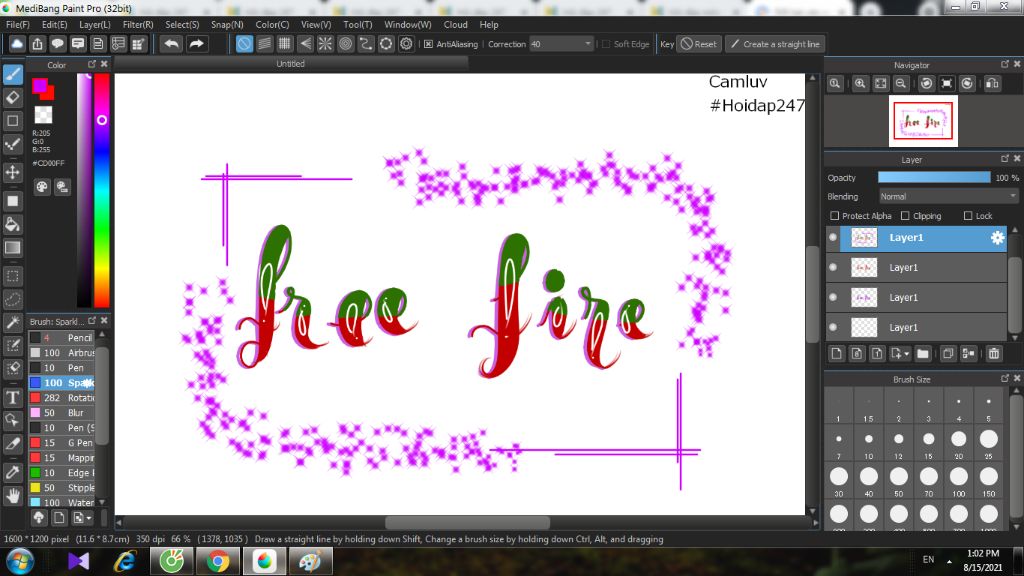Select the G Pen brush entry
This screenshot has height=576, width=1024.
(x=62, y=443)
